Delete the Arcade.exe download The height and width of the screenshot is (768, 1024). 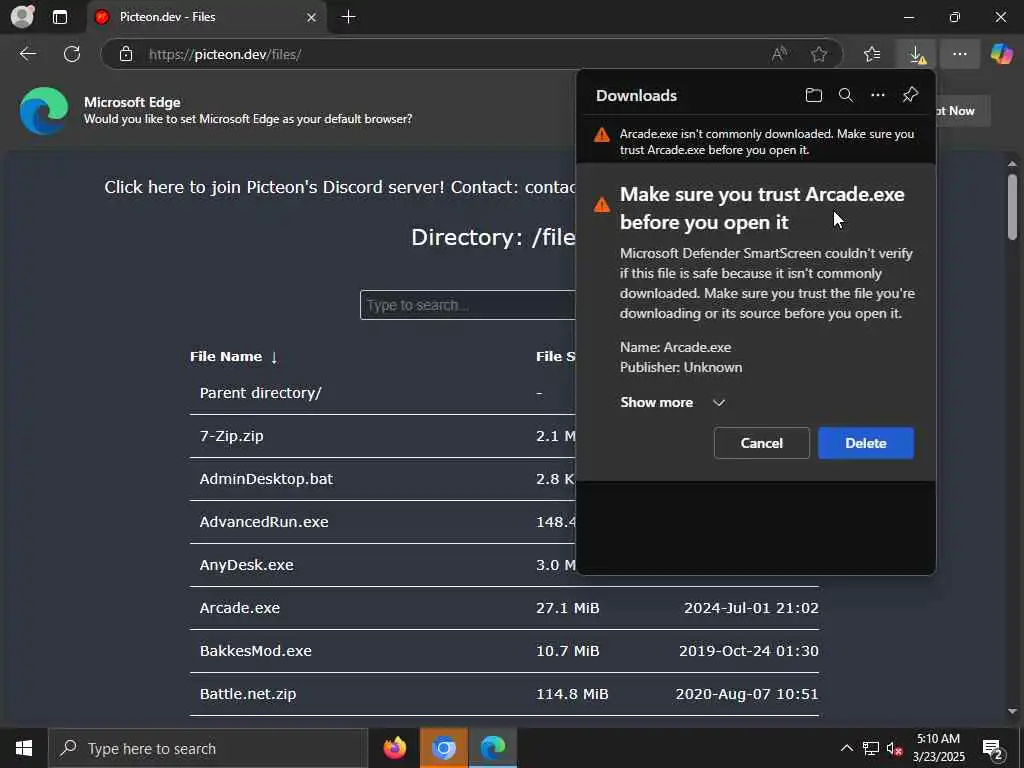click(x=865, y=443)
